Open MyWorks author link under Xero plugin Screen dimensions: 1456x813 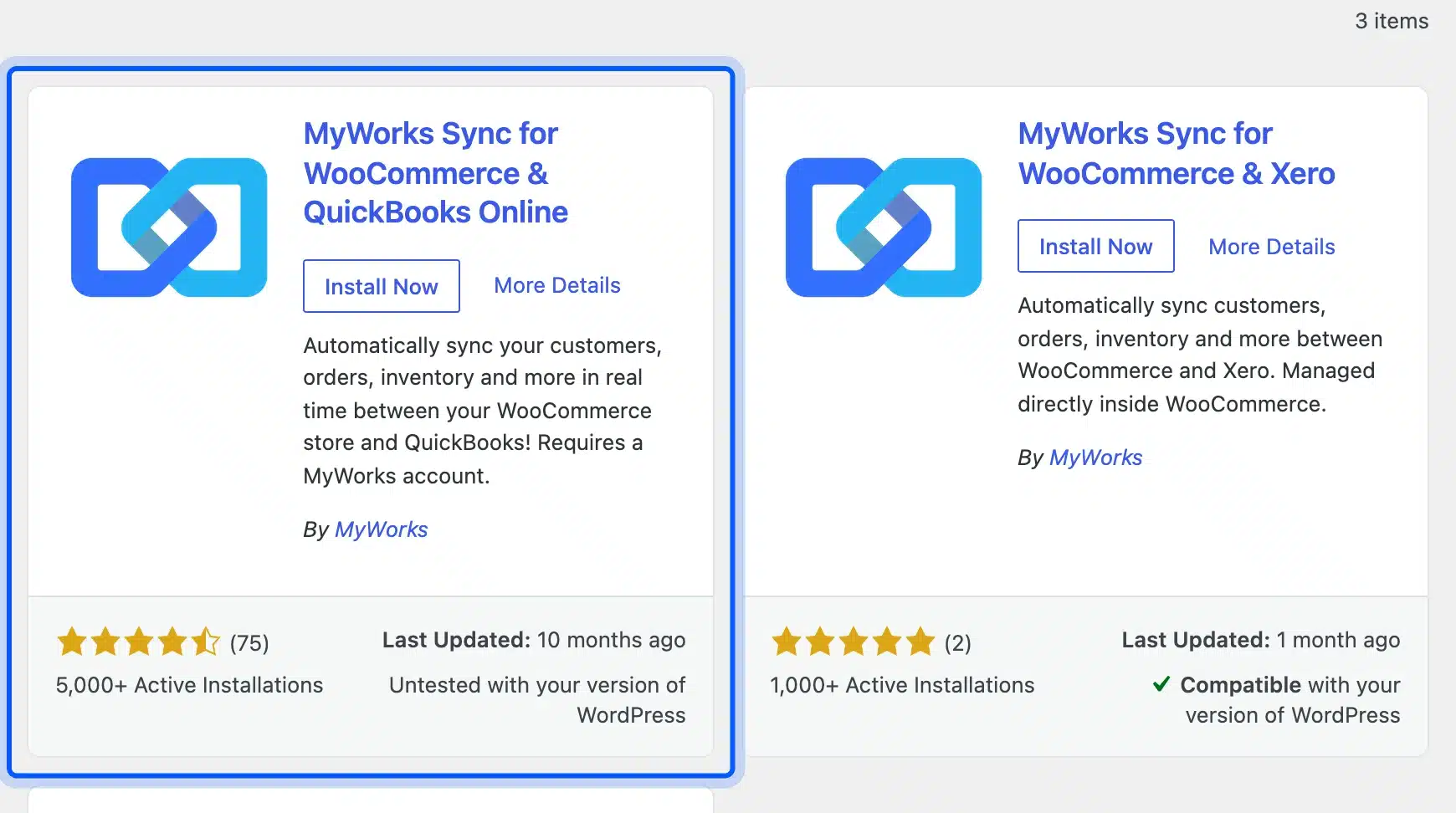[1095, 458]
